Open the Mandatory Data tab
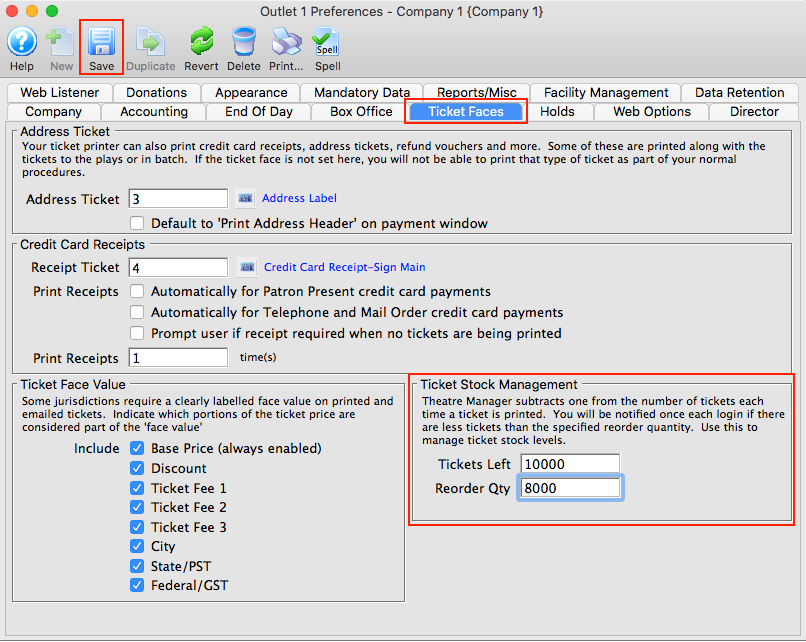 tap(362, 93)
